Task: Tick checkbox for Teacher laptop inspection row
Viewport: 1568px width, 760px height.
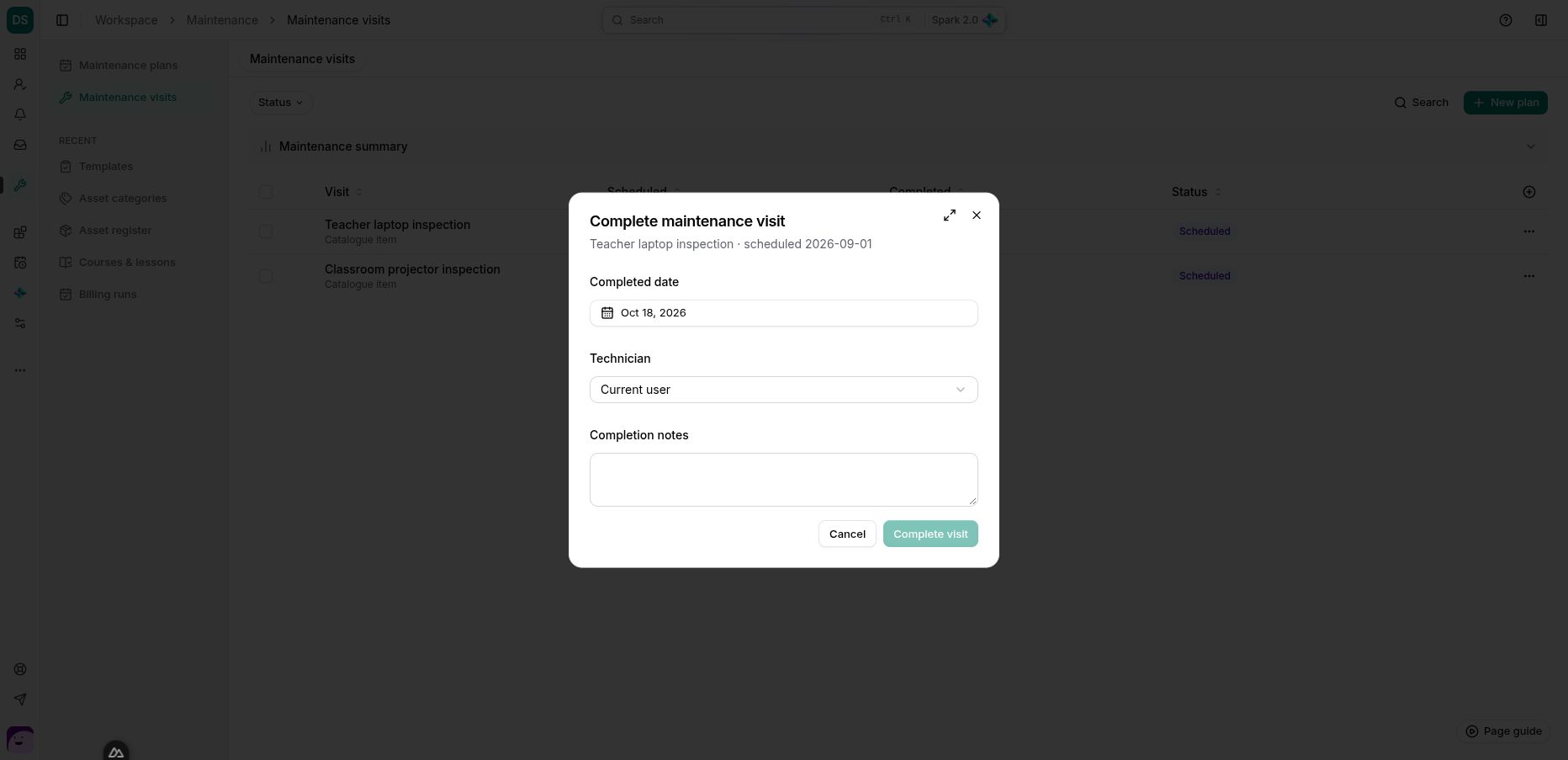Action: tap(266, 231)
